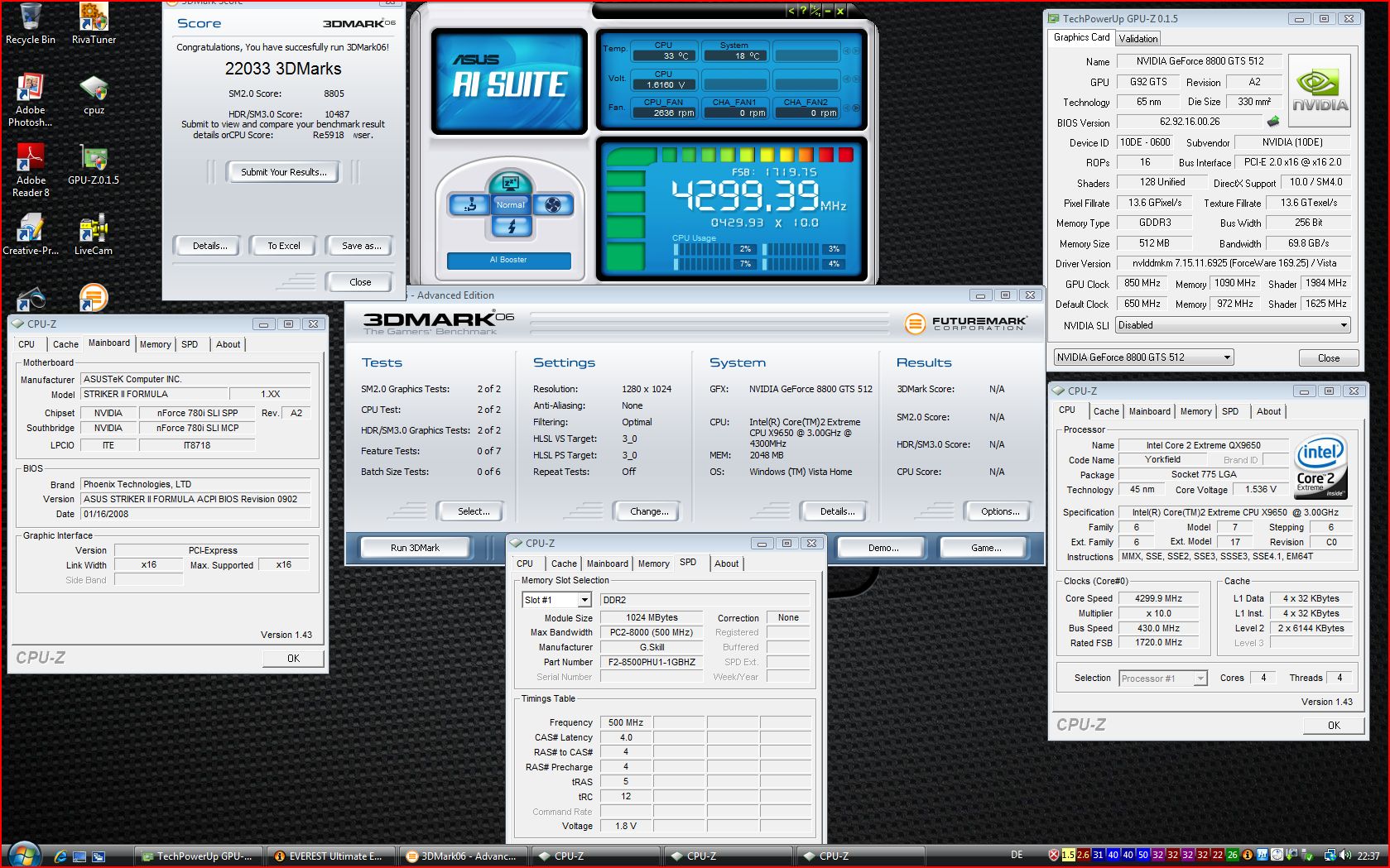1390x868 pixels.
Task: Open the Slot #1 memory slot dropdown
Action: coord(556,600)
